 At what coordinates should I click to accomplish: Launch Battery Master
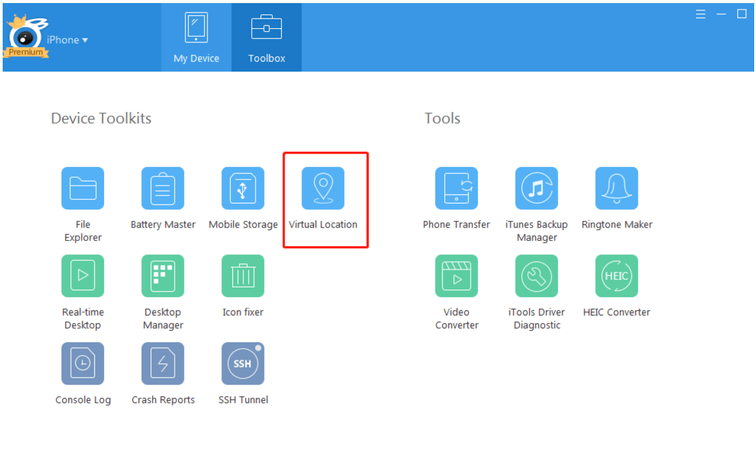163,188
